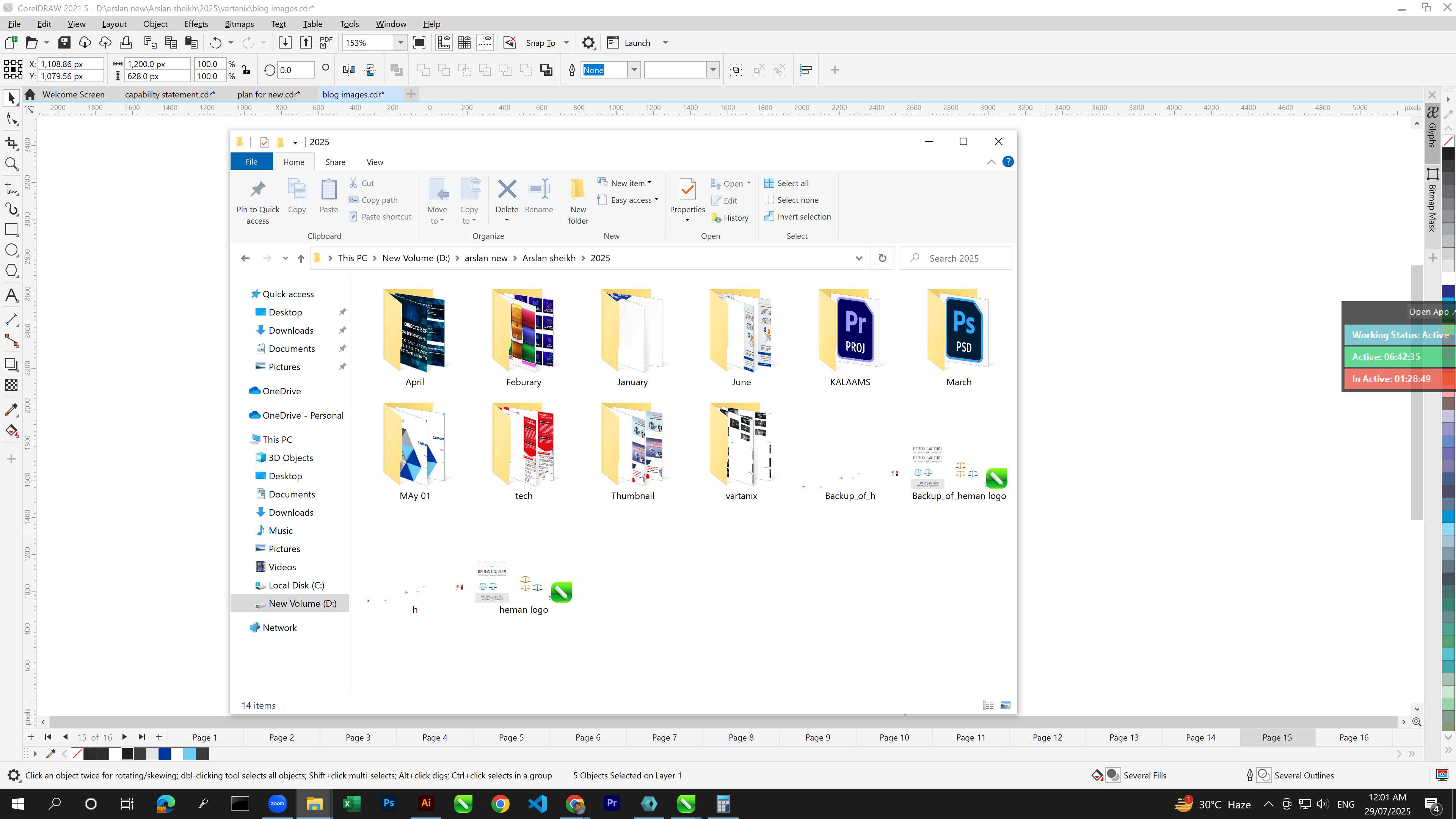Viewport: 1456px width, 819px height.
Task: Select the Pick tool in CorelDRAW toolbox
Action: pos(11,98)
